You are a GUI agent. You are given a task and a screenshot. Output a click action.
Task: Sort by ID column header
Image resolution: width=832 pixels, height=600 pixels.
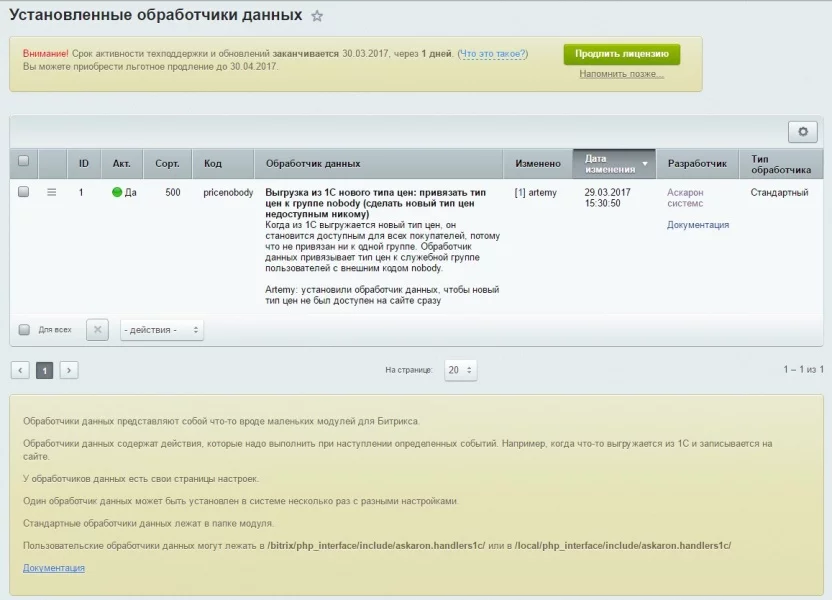(x=84, y=163)
